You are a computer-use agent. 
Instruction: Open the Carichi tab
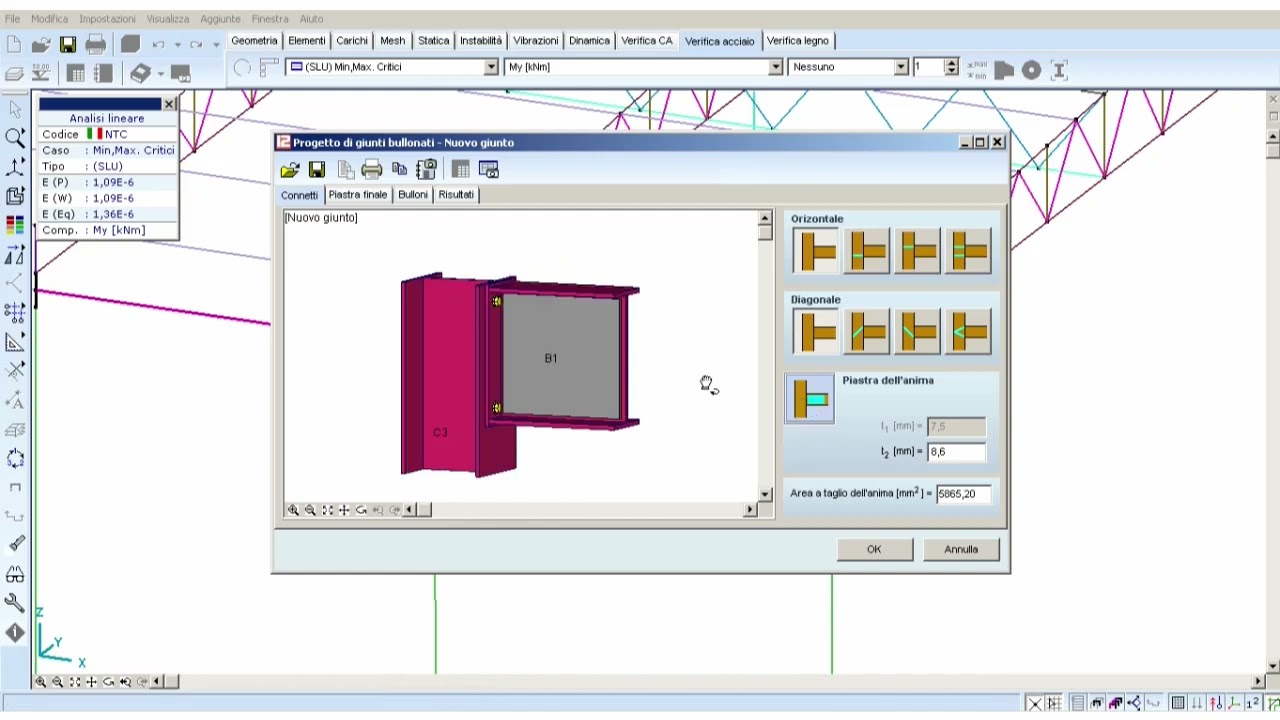click(352, 40)
